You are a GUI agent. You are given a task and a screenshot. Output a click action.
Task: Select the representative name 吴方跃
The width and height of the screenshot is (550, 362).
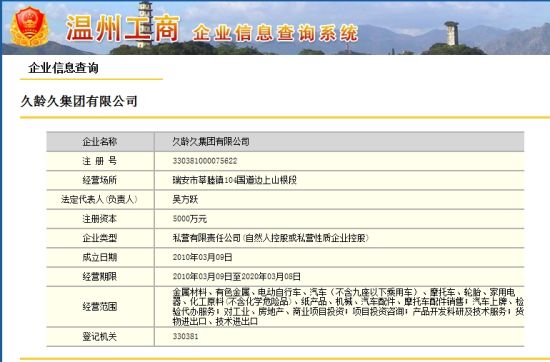[x=185, y=200]
